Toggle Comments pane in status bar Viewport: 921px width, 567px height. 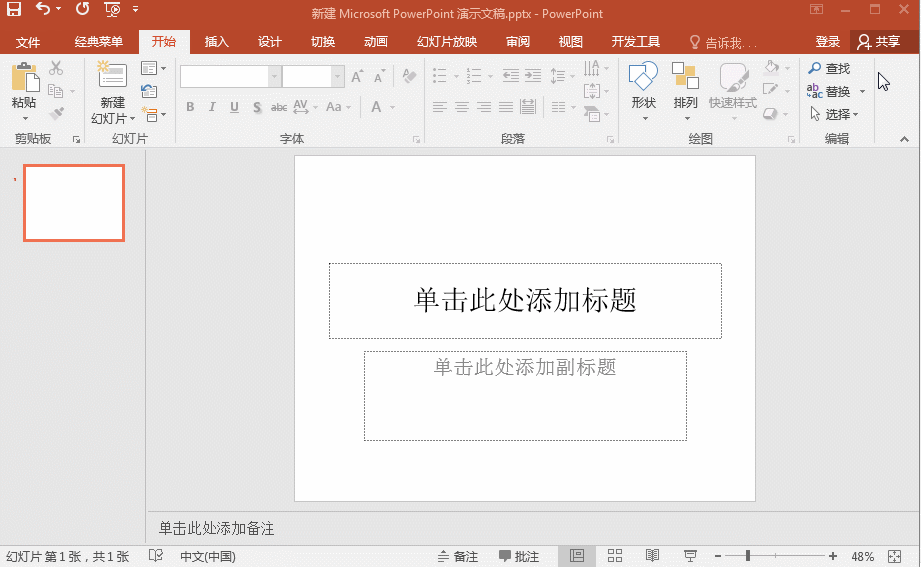point(519,556)
